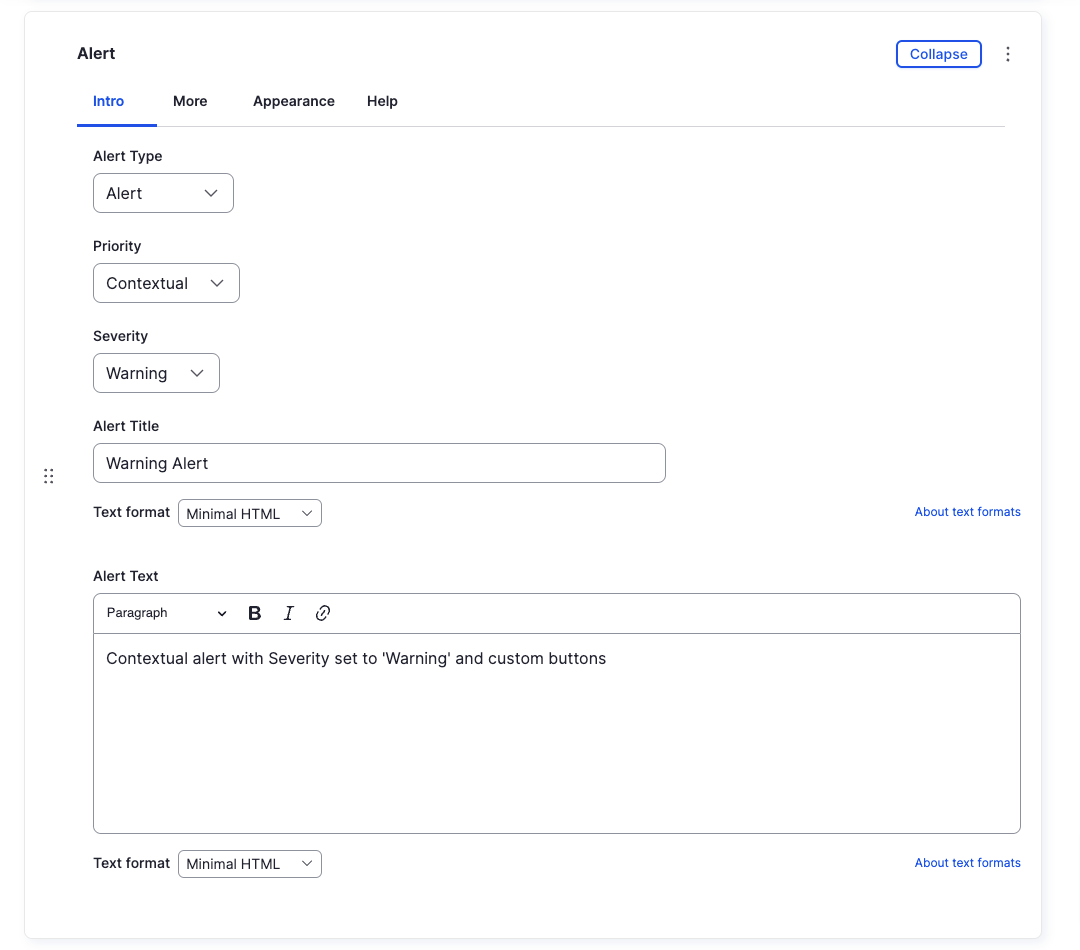This screenshot has width=1080, height=950.
Task: Open the Help tab
Action: (381, 101)
